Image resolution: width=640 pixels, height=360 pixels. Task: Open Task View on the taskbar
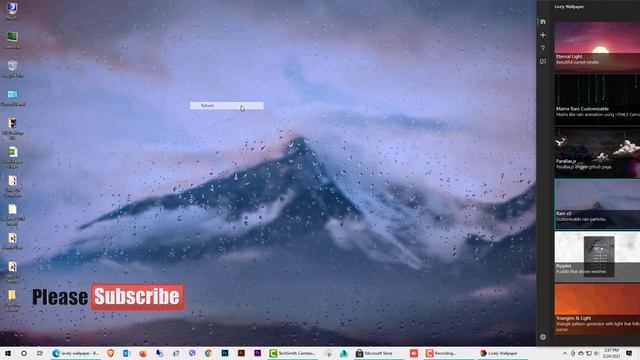[40, 353]
